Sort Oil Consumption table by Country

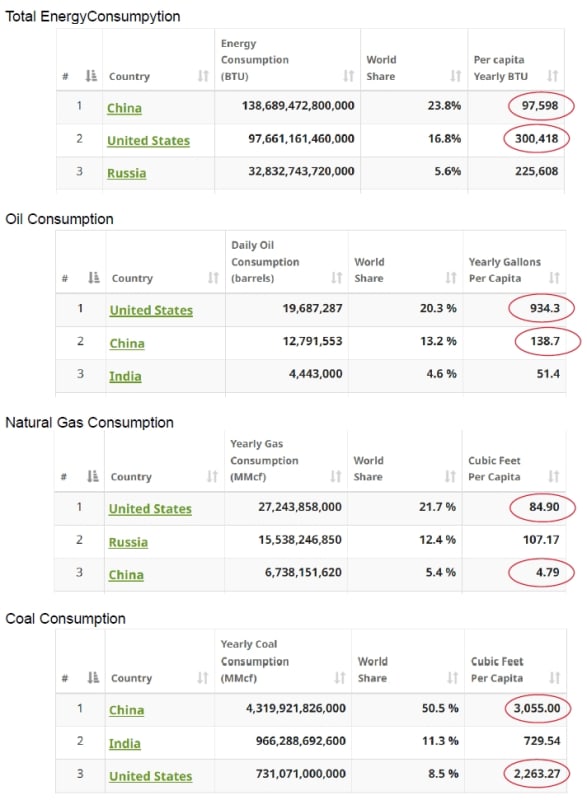pos(213,278)
